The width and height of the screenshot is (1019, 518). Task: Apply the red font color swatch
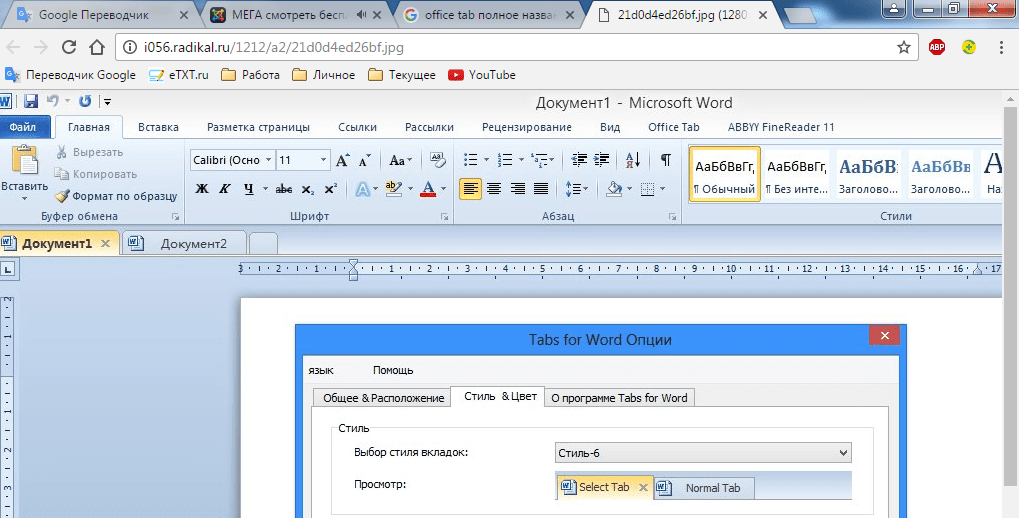coord(429,189)
